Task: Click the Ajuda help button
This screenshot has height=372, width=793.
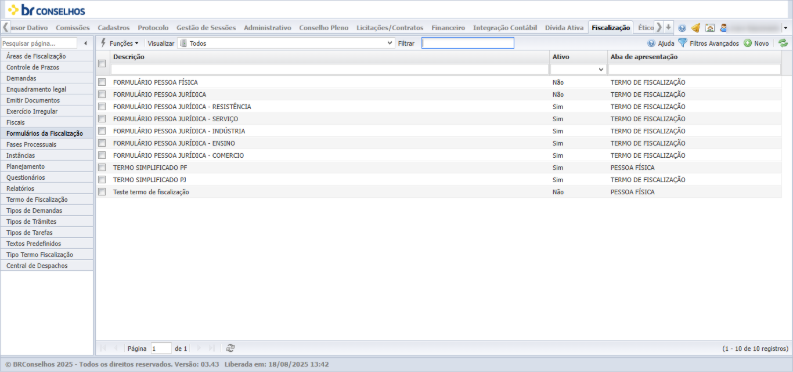Action: 661,43
